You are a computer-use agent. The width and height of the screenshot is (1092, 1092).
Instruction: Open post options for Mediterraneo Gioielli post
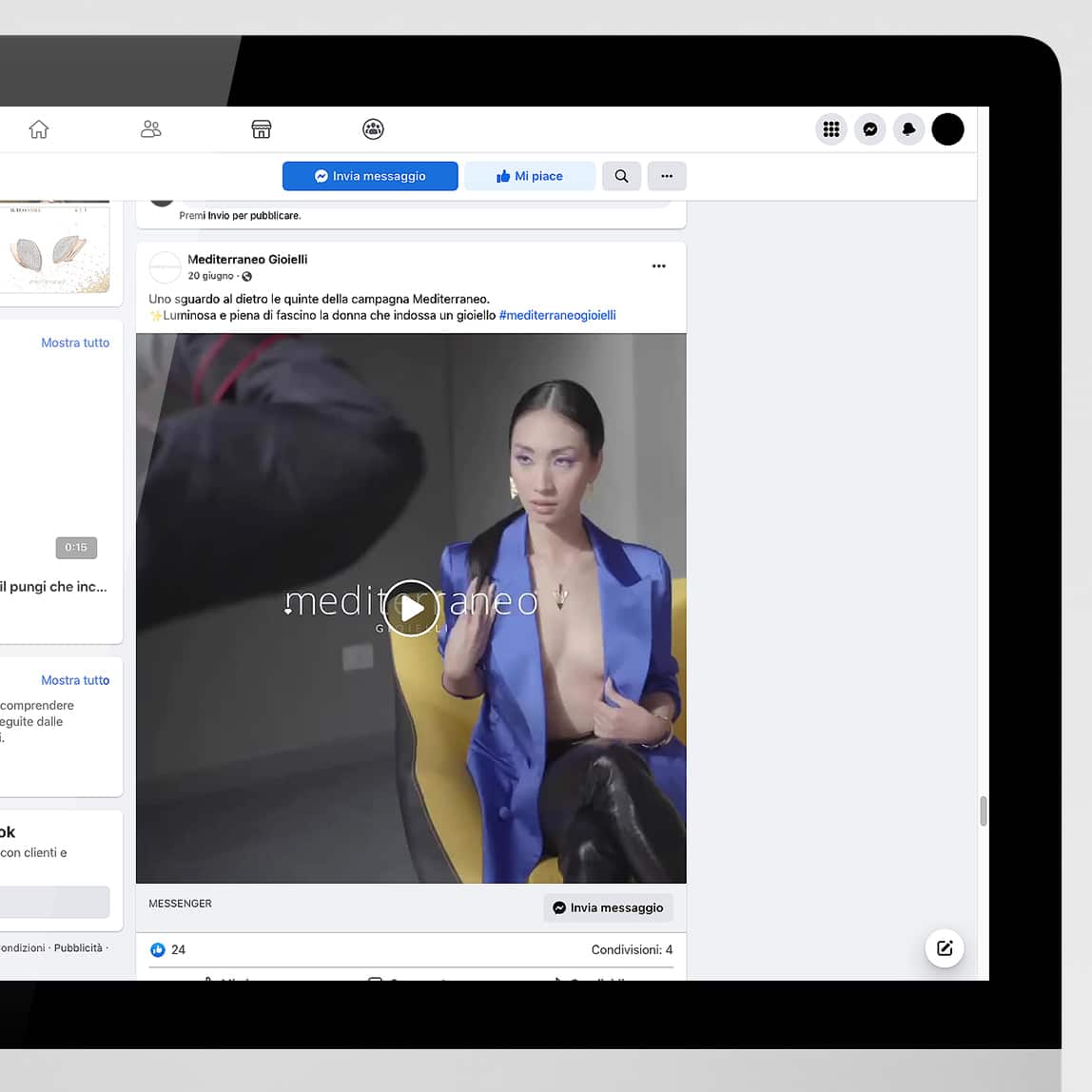click(x=658, y=266)
